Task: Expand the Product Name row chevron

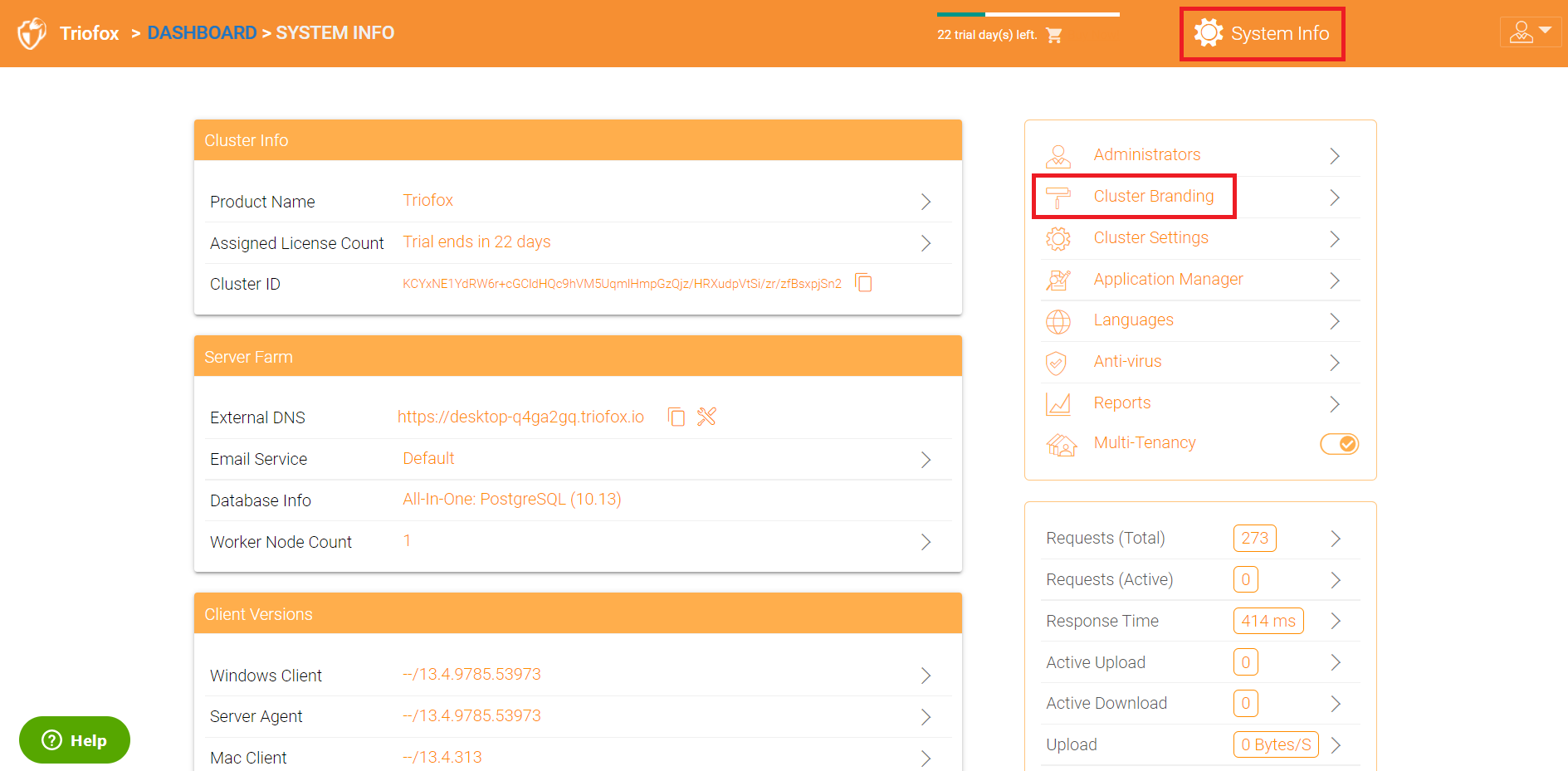Action: pos(926,202)
